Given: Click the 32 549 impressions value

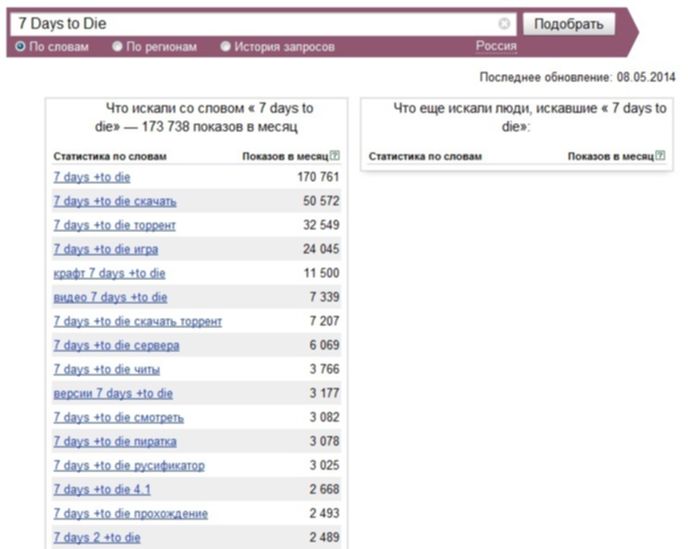Looking at the screenshot, I should click(x=321, y=225).
